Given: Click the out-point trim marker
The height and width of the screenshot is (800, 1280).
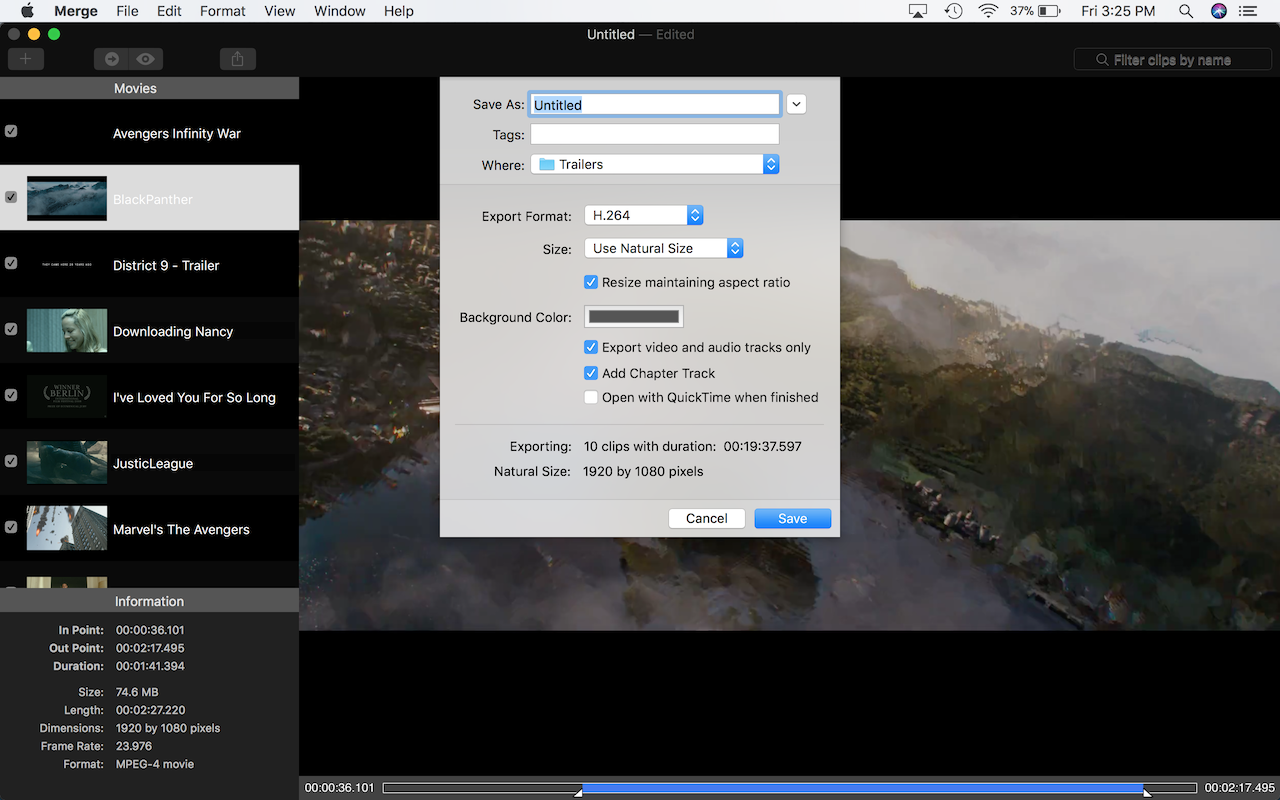Looking at the screenshot, I should coord(1147,792).
